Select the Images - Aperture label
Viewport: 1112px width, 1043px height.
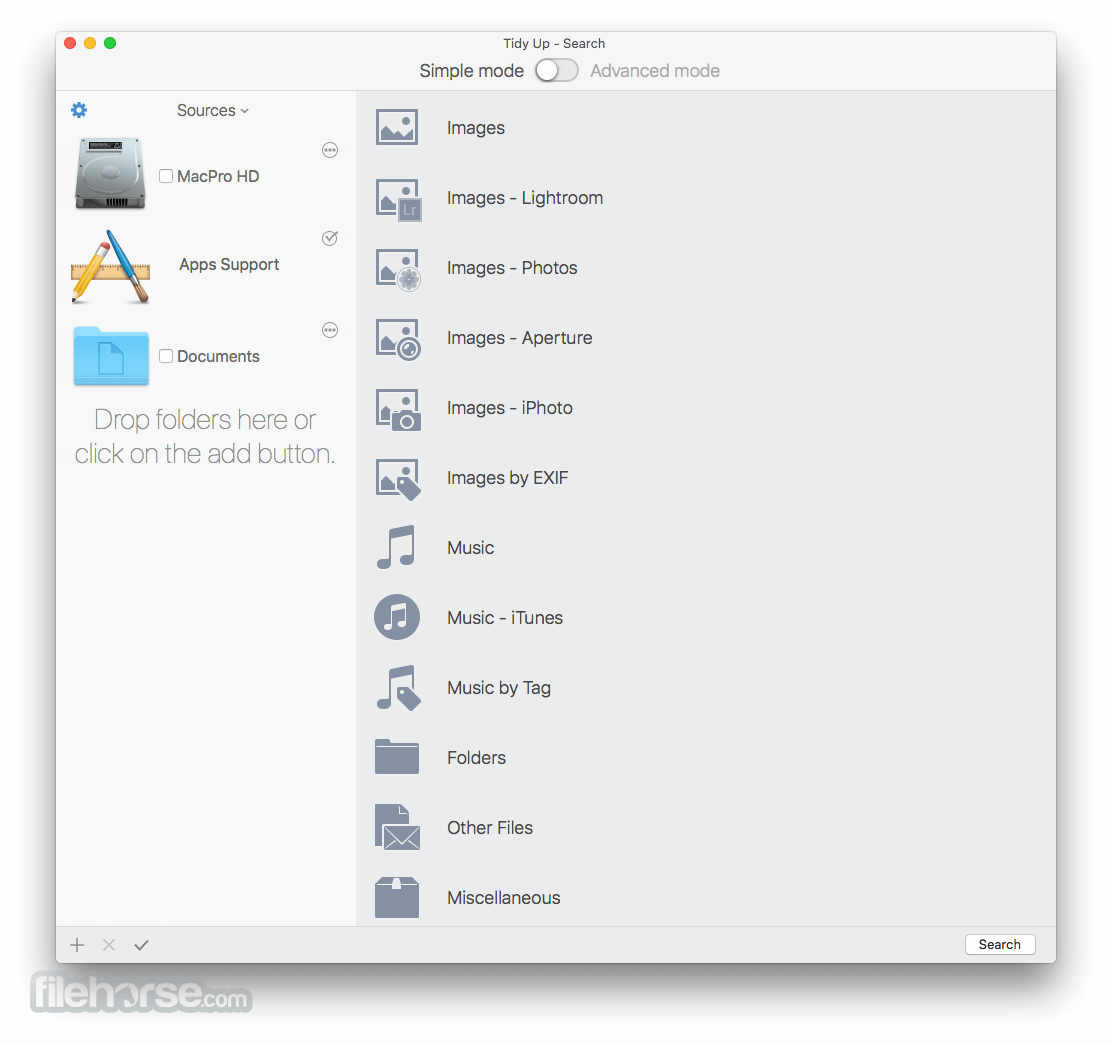pyautogui.click(x=519, y=338)
